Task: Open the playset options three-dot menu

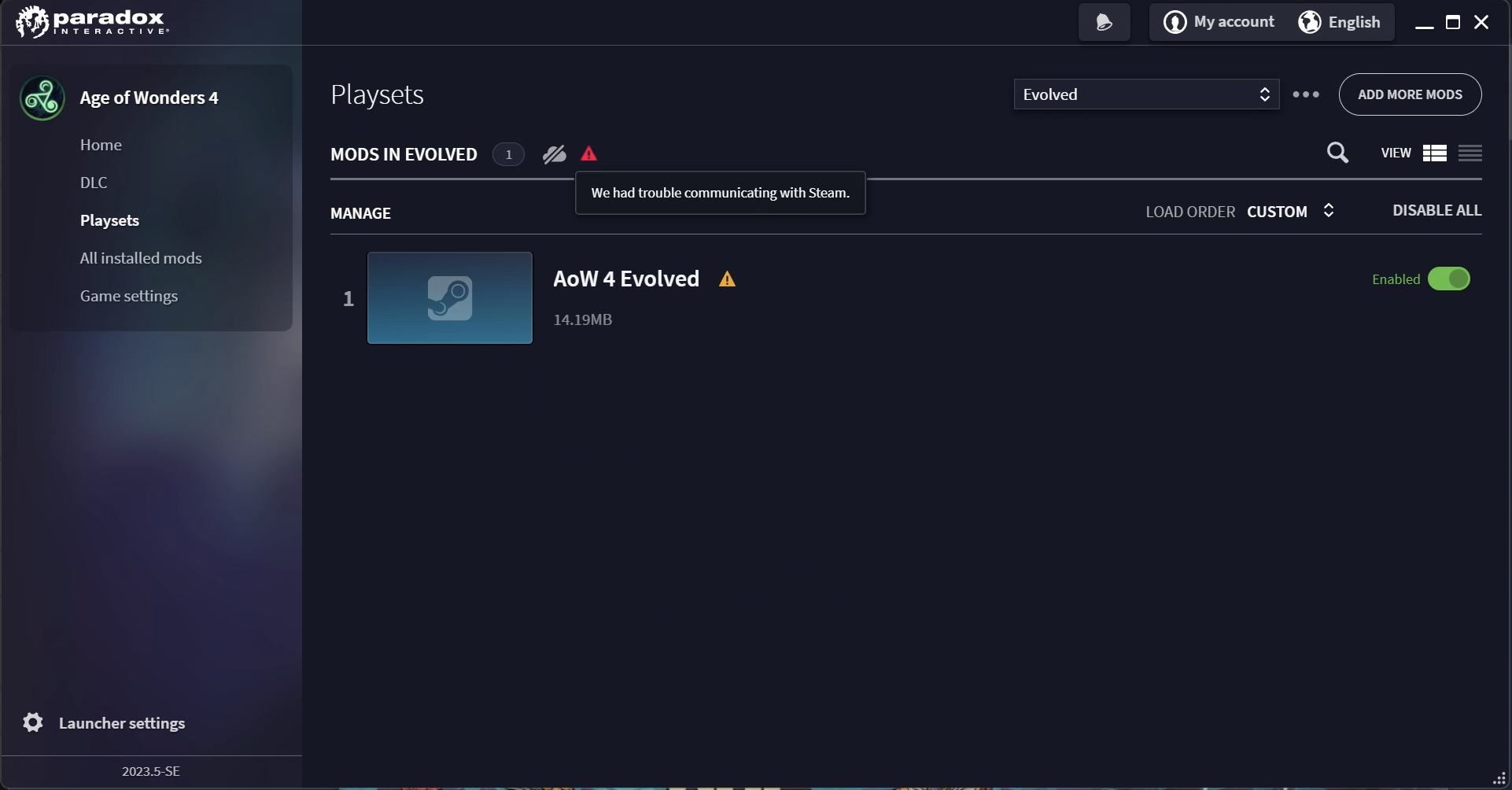Action: (1306, 94)
